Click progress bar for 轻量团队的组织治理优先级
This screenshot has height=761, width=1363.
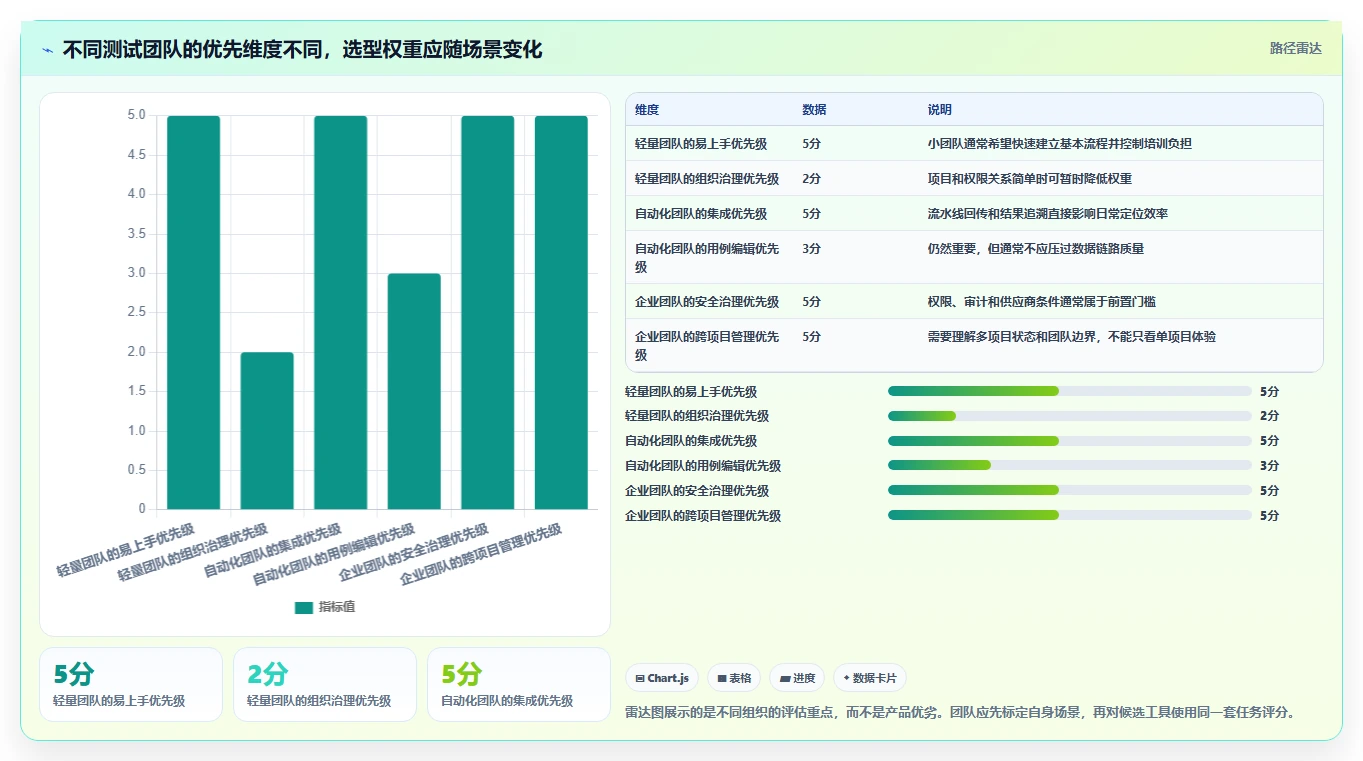(1070, 416)
